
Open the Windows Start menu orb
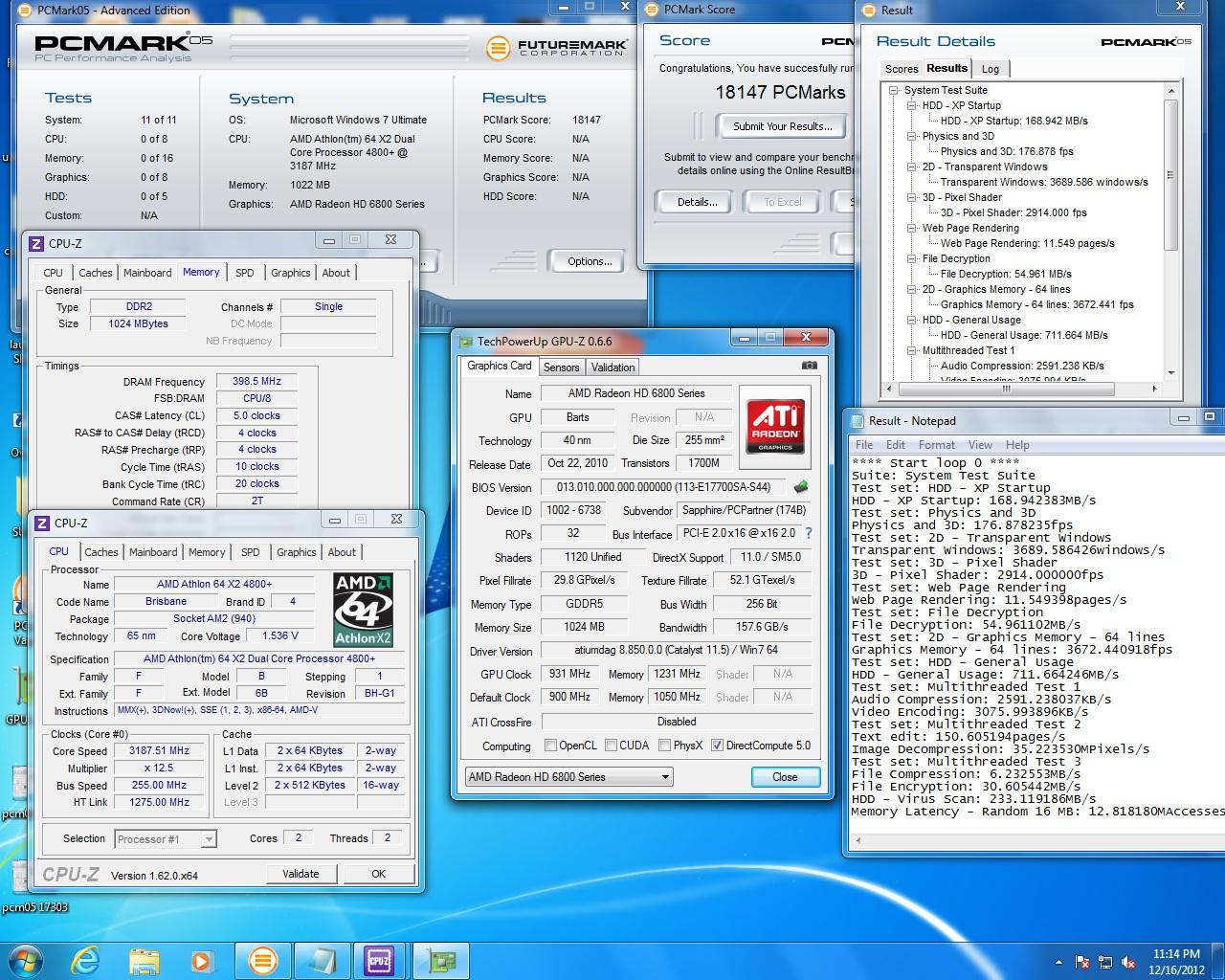[26, 959]
